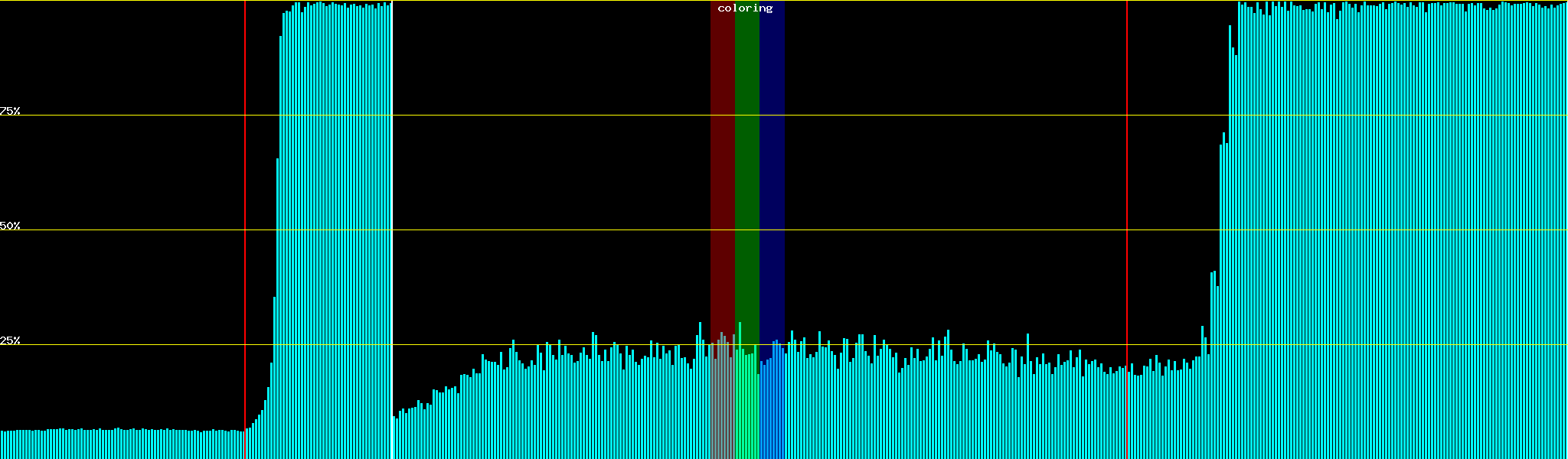Click the 25% axis label
This screenshot has height=459, width=1568.
pos(10,340)
